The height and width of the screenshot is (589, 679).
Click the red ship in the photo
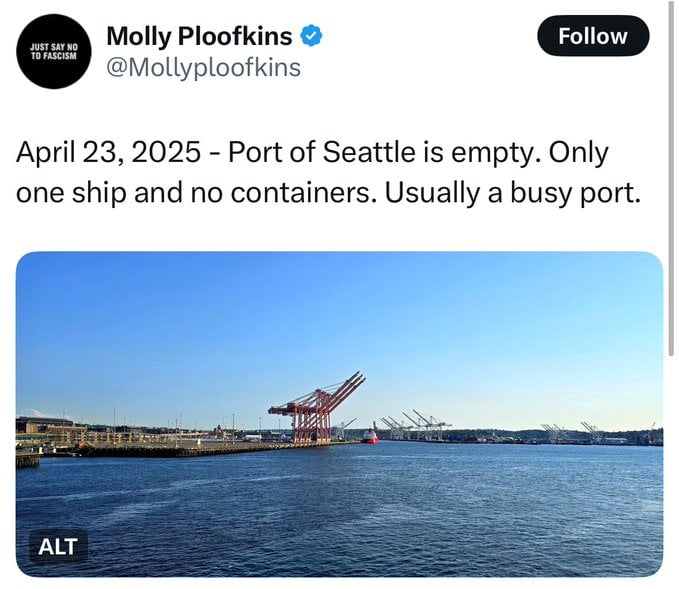[370, 435]
